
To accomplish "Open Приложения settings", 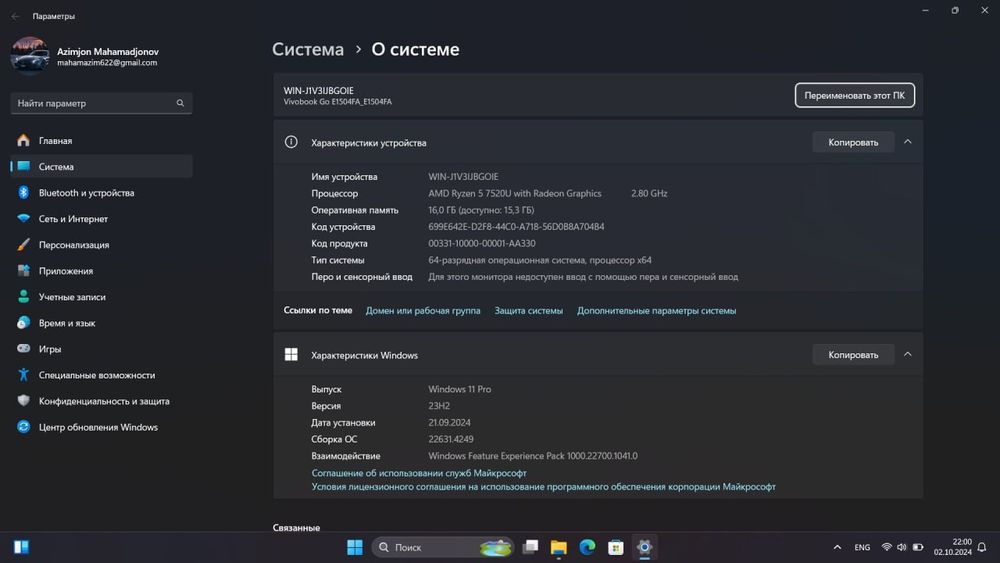I will 102,271.
